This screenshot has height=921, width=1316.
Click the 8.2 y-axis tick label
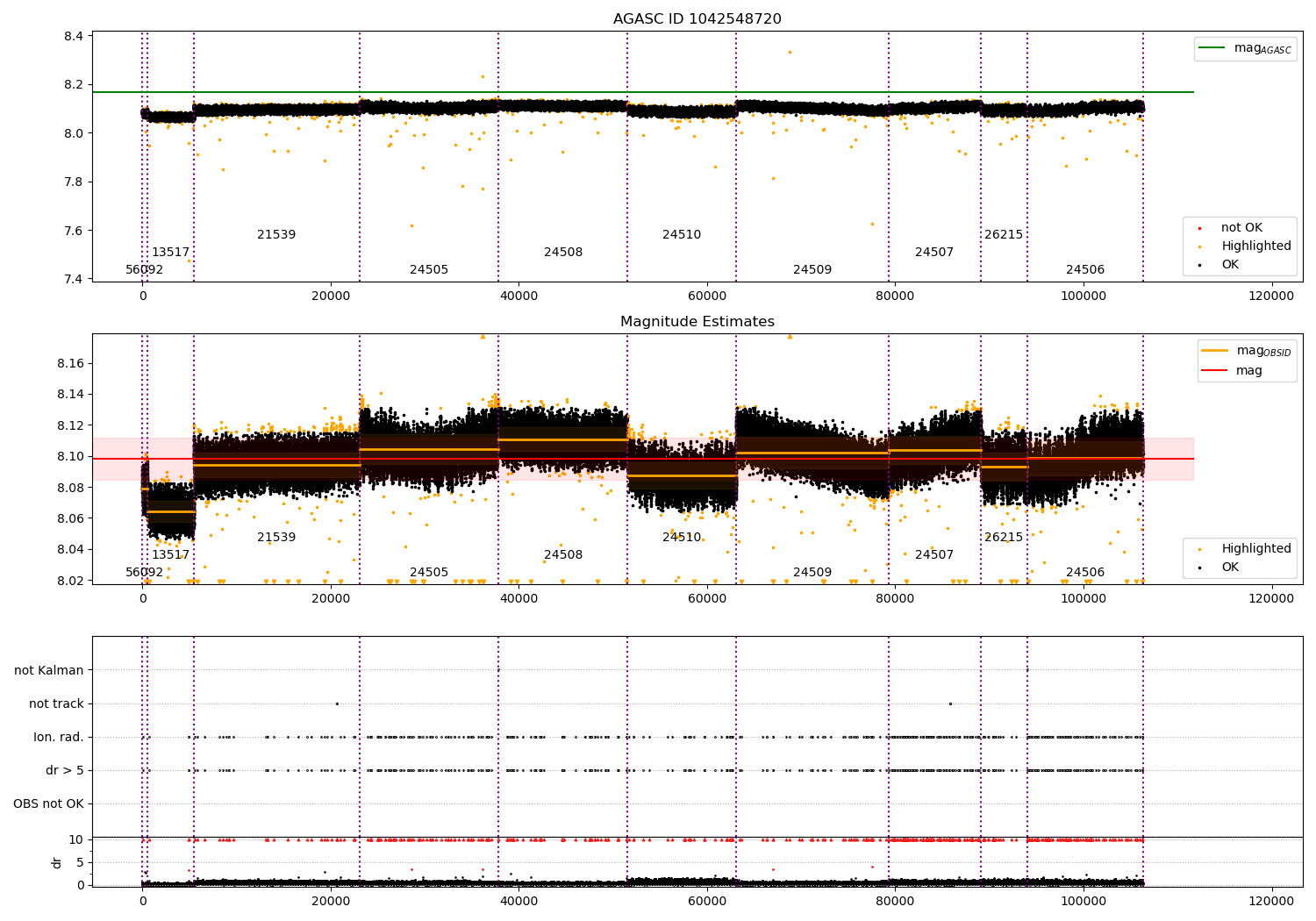(x=74, y=85)
